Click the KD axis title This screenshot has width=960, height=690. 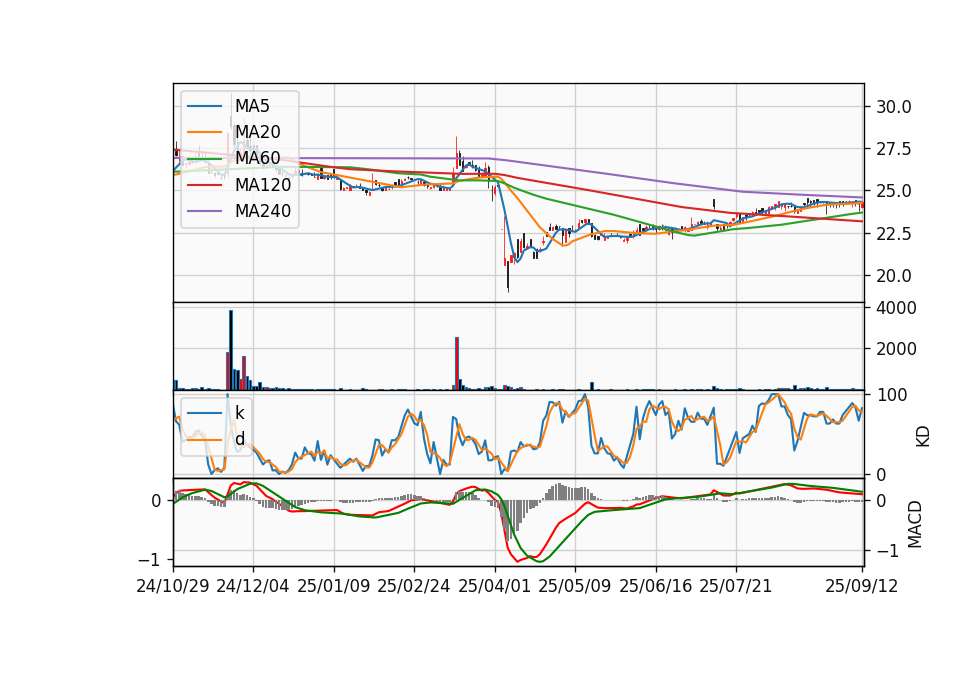tap(922, 437)
